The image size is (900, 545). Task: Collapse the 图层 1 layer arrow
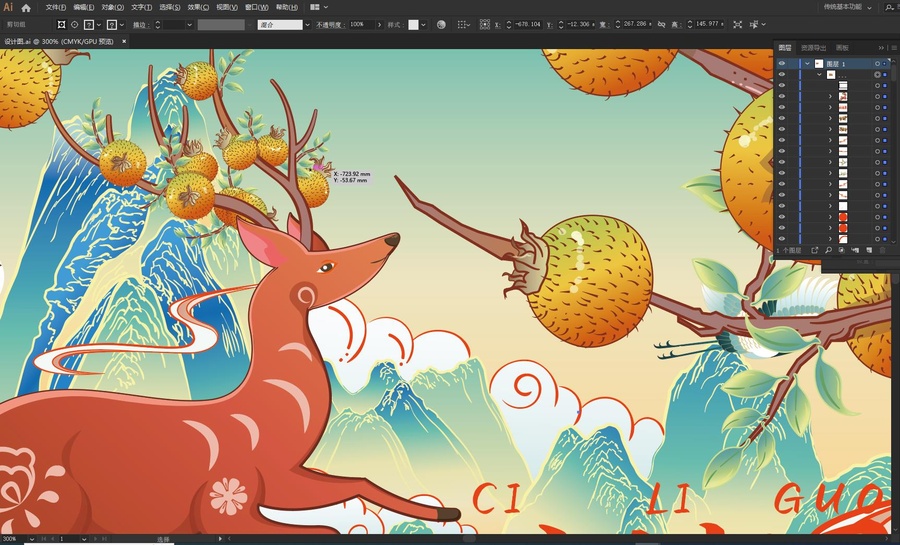(808, 64)
